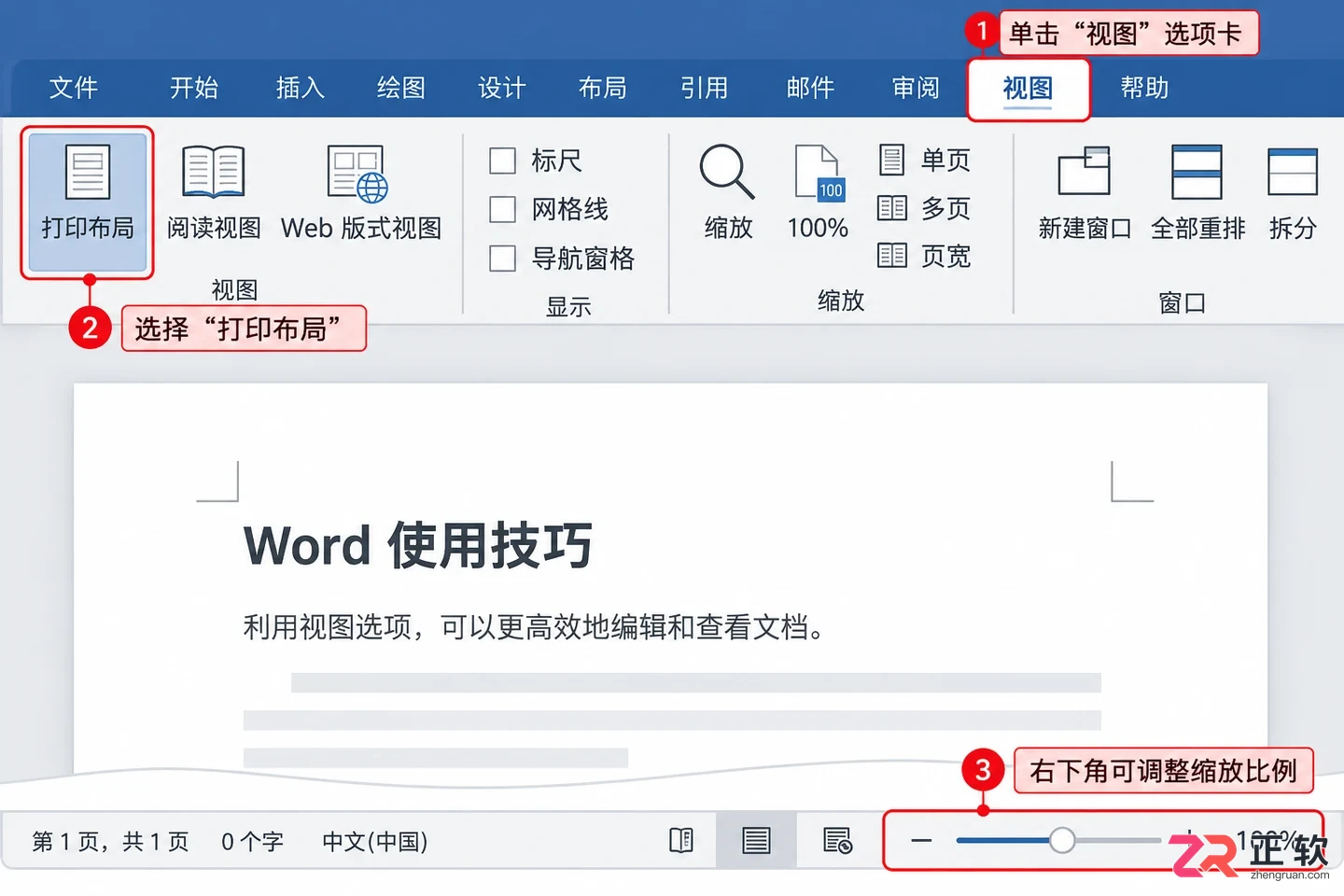
Task: Set zoom to 页宽 page width
Action: (924, 256)
